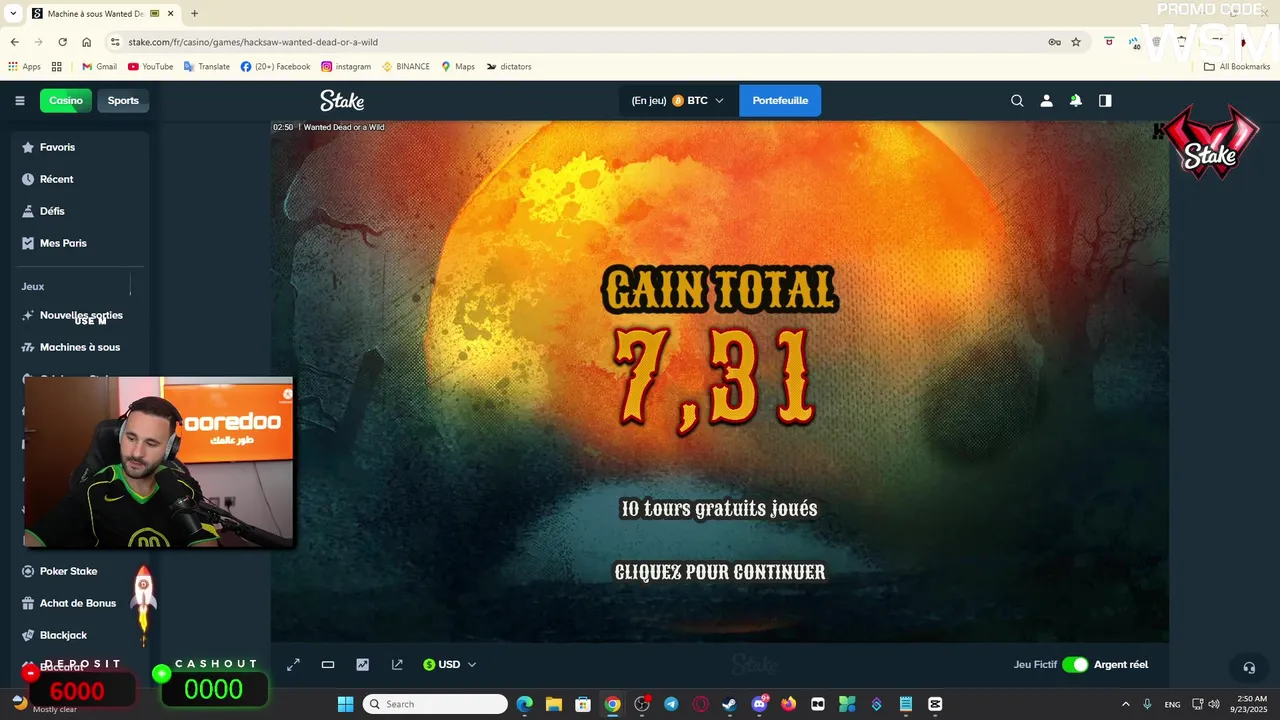Open the user profile icon
This screenshot has height=720, width=1280.
pos(1046,100)
